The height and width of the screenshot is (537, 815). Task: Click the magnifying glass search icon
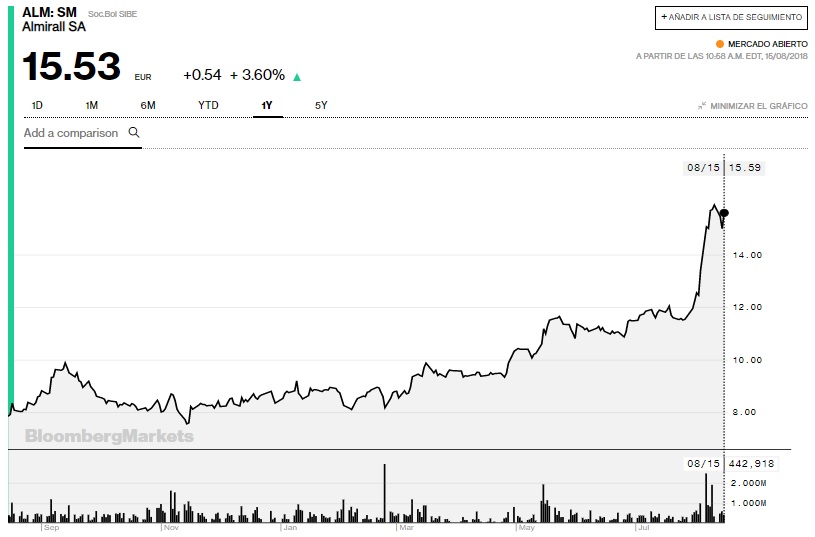pyautogui.click(x=133, y=132)
